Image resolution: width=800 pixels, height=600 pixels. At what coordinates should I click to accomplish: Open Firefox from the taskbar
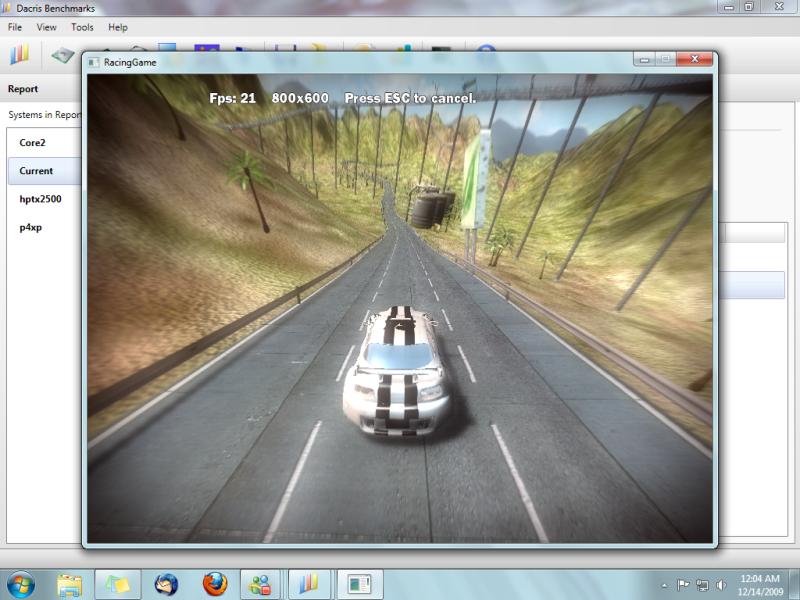(x=215, y=585)
